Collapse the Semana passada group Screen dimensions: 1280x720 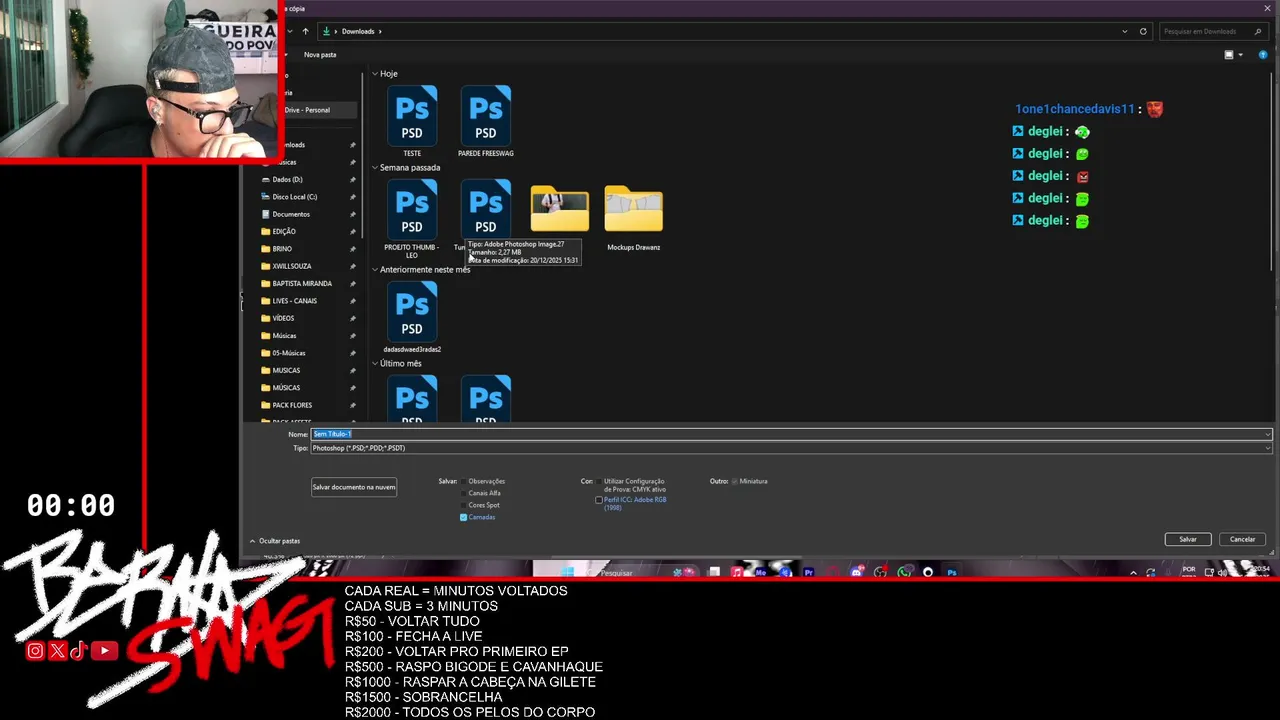point(375,168)
